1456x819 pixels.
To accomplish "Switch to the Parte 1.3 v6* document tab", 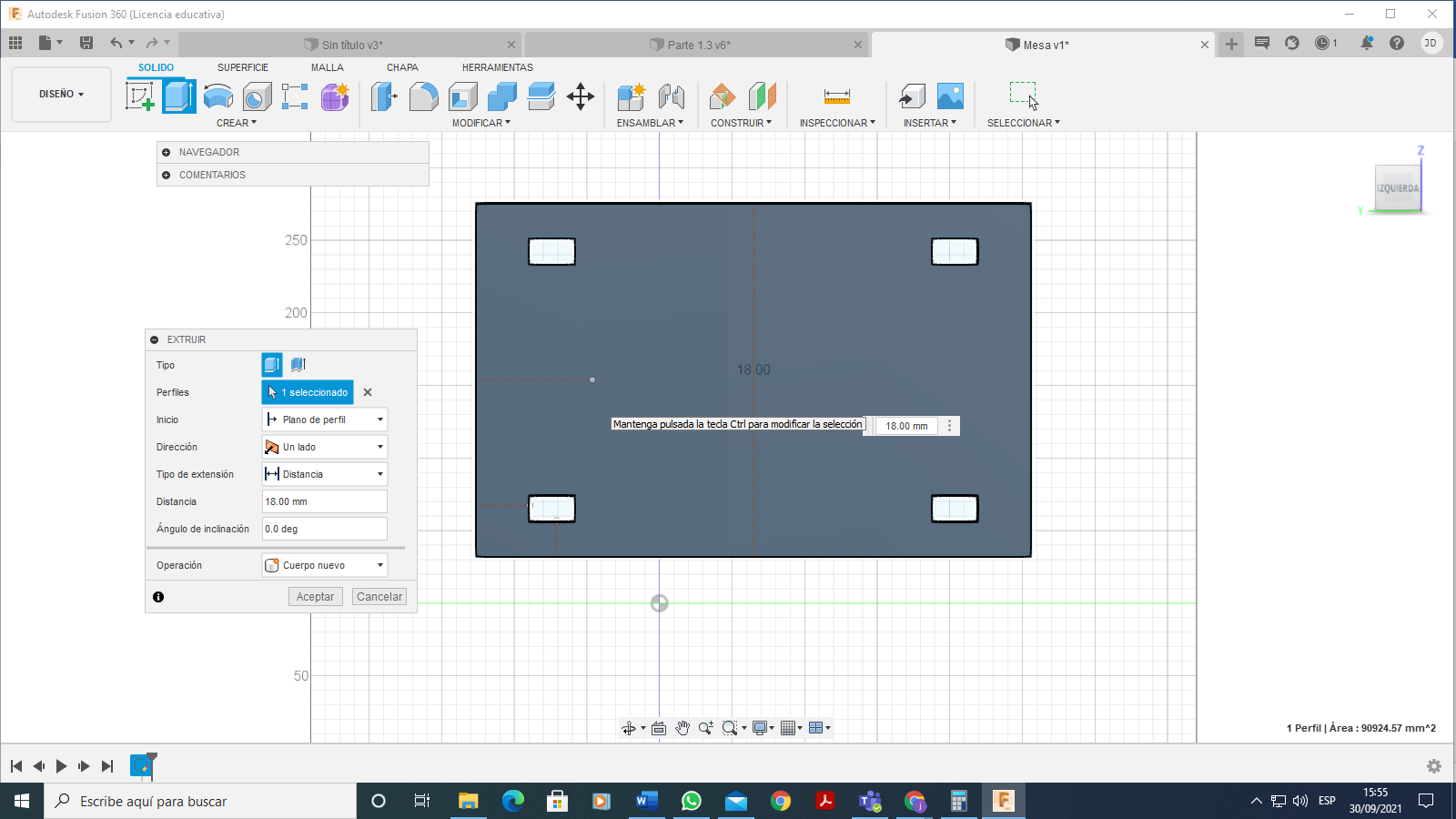I will click(x=695, y=45).
